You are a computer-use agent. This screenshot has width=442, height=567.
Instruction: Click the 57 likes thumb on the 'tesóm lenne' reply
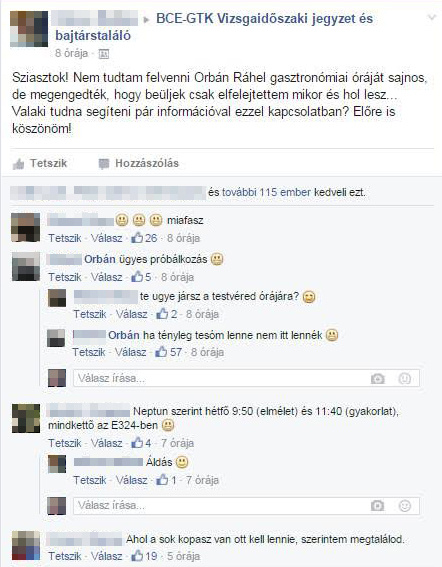click(x=168, y=352)
